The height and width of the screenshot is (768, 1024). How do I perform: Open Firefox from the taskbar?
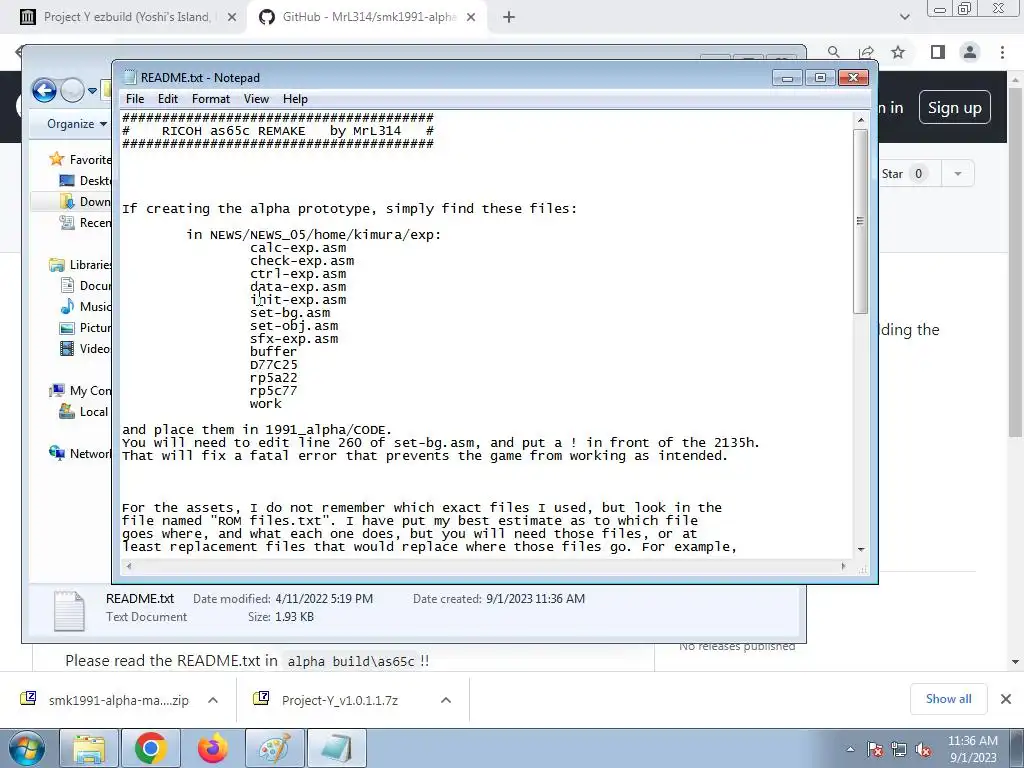(x=213, y=748)
